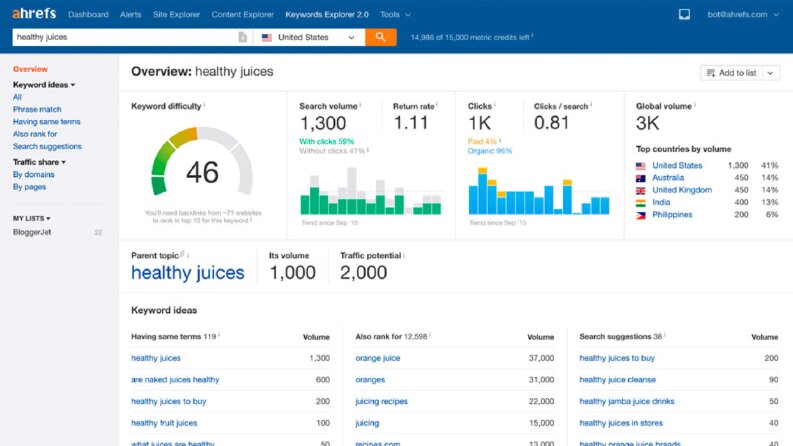Click the orange search magnifier button
This screenshot has width=793, height=446.
(x=380, y=37)
